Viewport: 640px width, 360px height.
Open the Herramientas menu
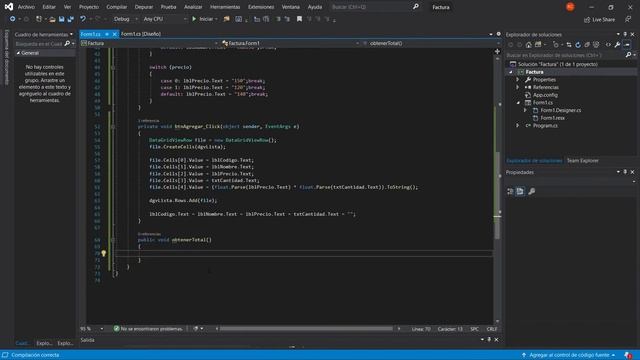click(225, 7)
